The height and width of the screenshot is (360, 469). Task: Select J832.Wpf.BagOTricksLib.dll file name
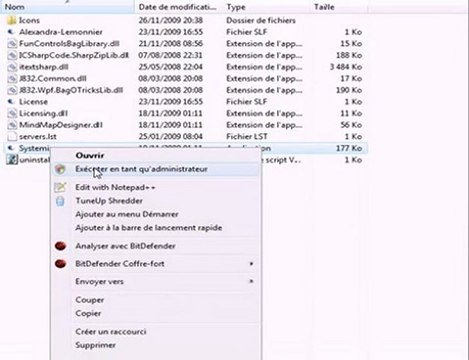tap(71, 90)
